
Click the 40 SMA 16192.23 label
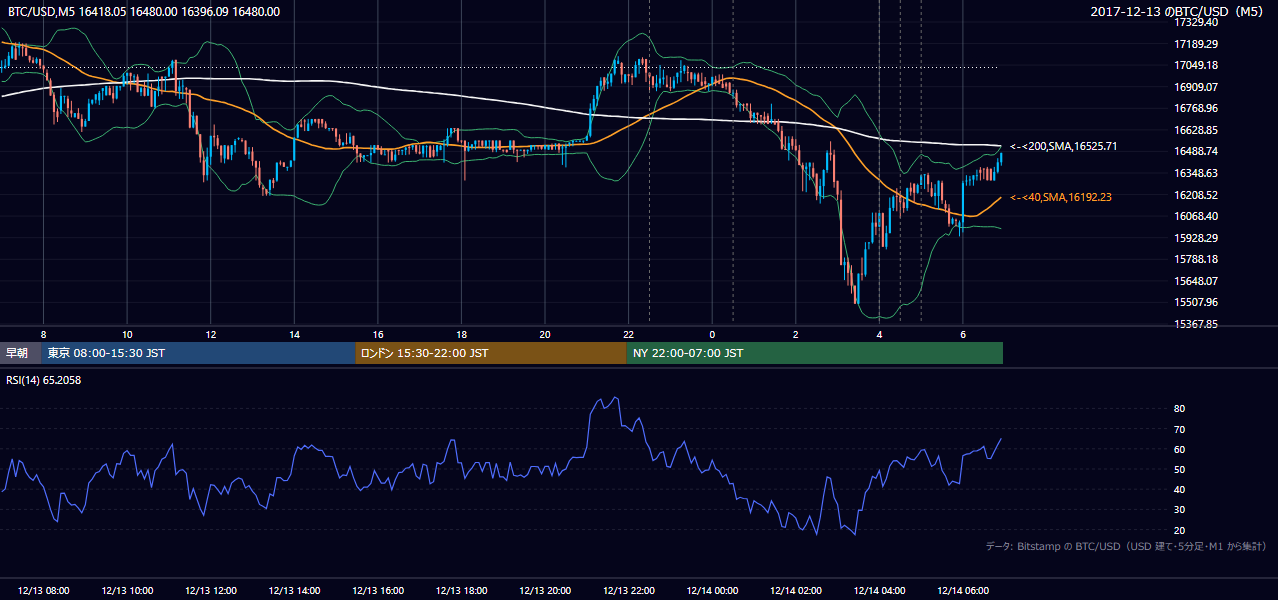point(1060,197)
